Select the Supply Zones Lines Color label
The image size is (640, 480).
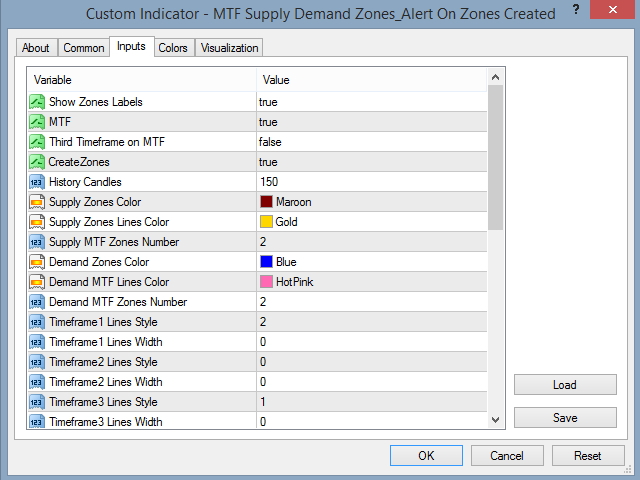click(109, 222)
